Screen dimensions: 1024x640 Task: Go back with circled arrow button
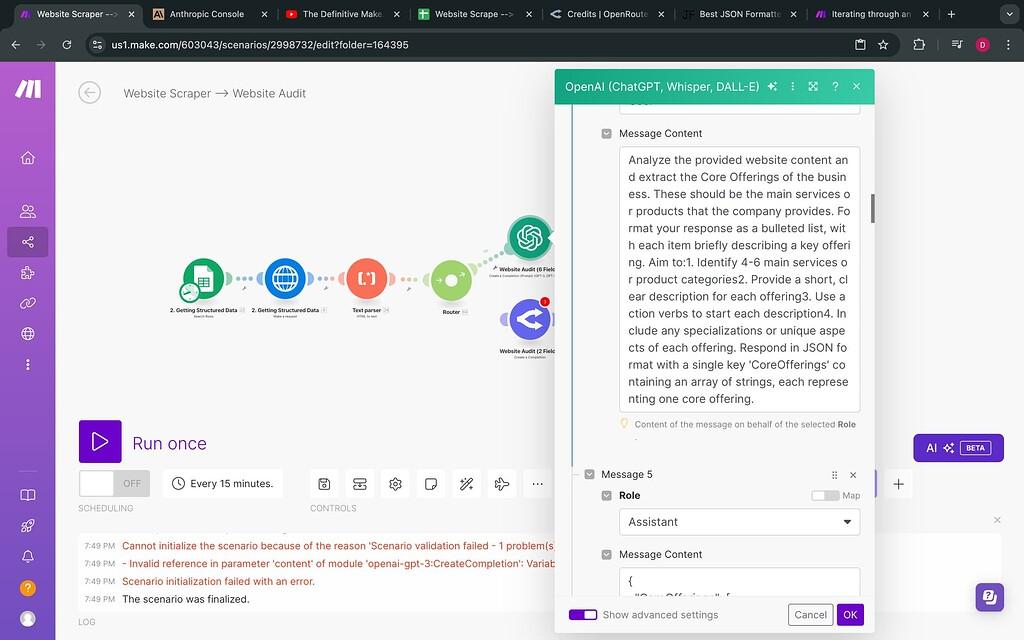[x=89, y=93]
